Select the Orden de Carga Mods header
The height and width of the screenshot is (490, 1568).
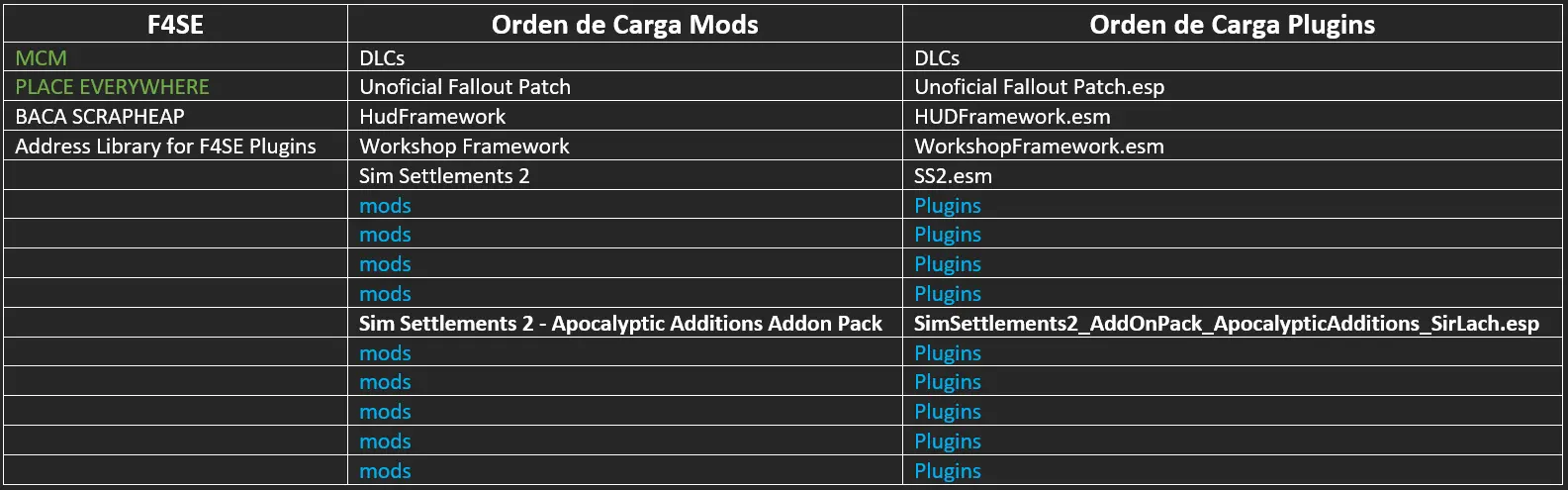(625, 25)
